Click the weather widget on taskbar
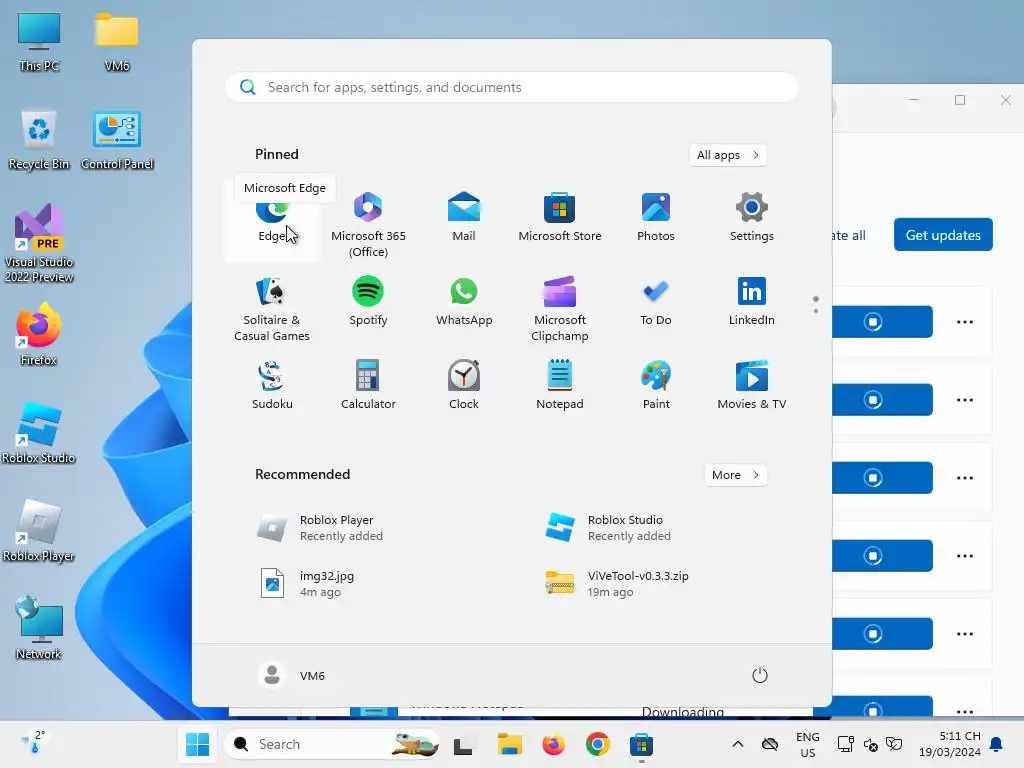Screen dimensions: 1024x768 pos(32,743)
